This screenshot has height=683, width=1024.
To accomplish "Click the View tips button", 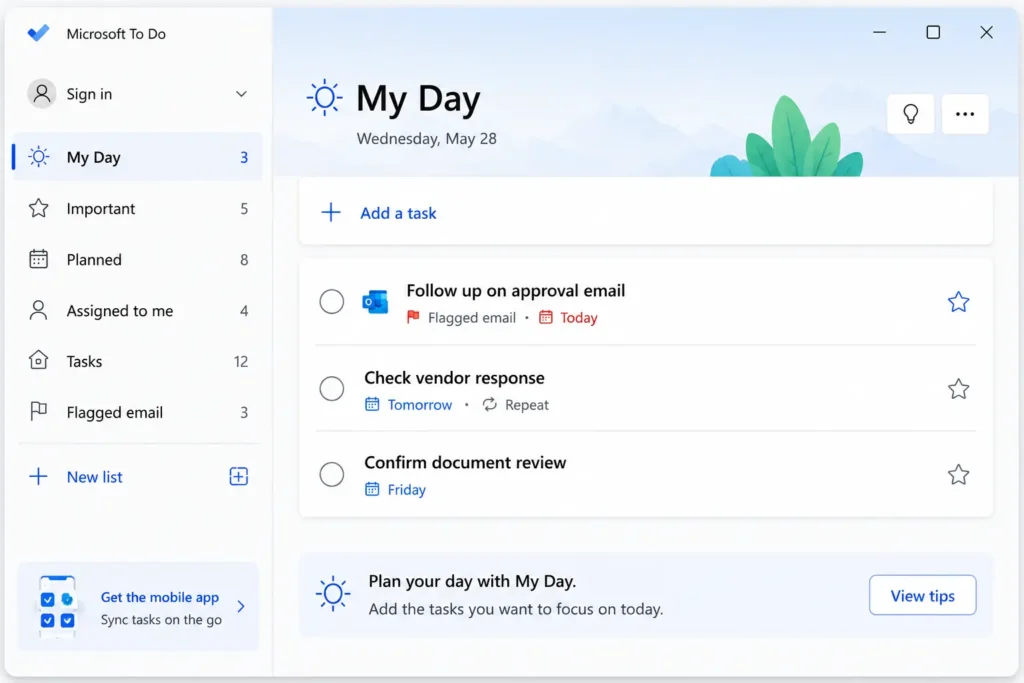I will pyautogui.click(x=922, y=596).
